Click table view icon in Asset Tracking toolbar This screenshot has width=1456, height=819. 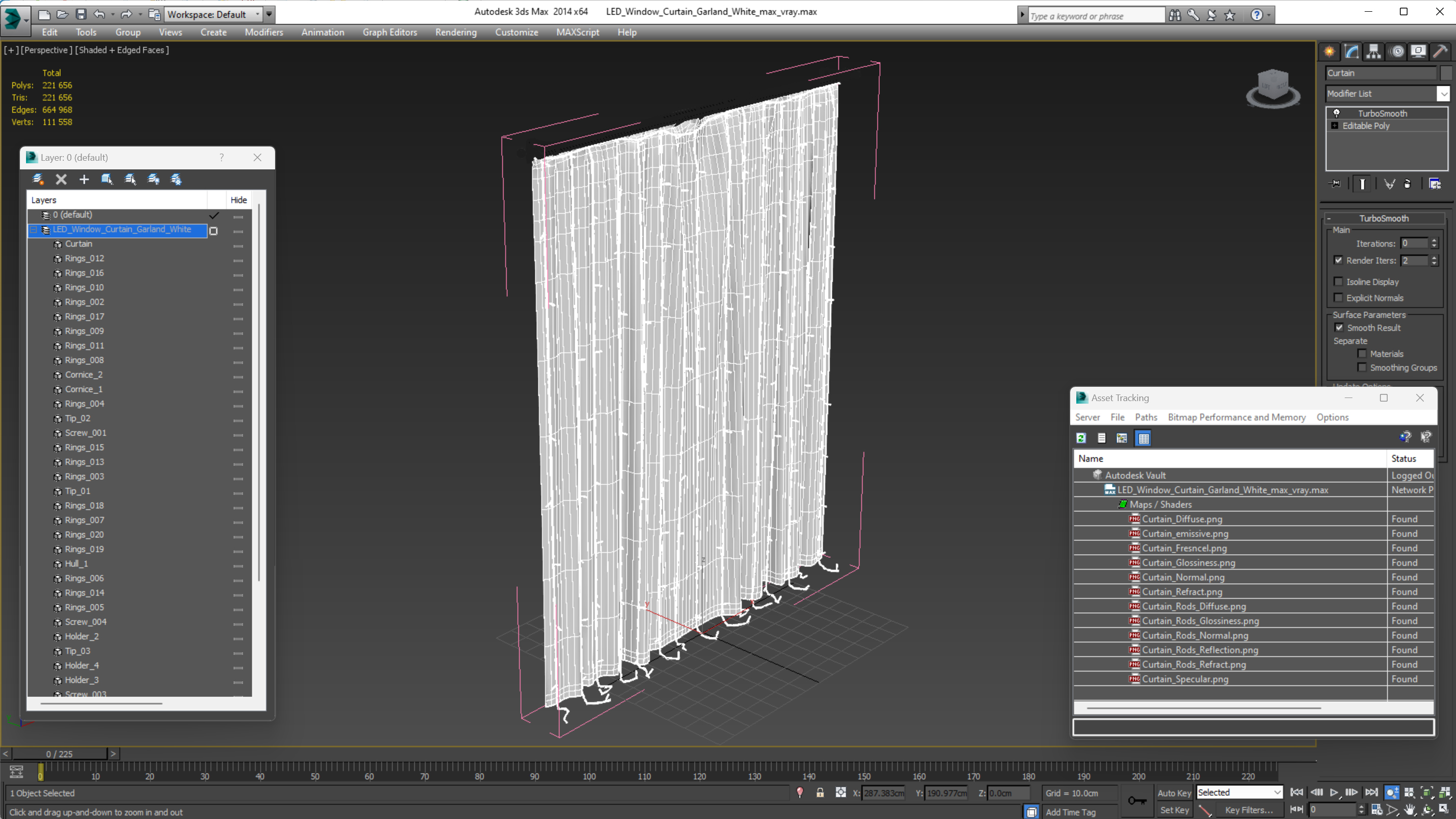pos(1144,438)
